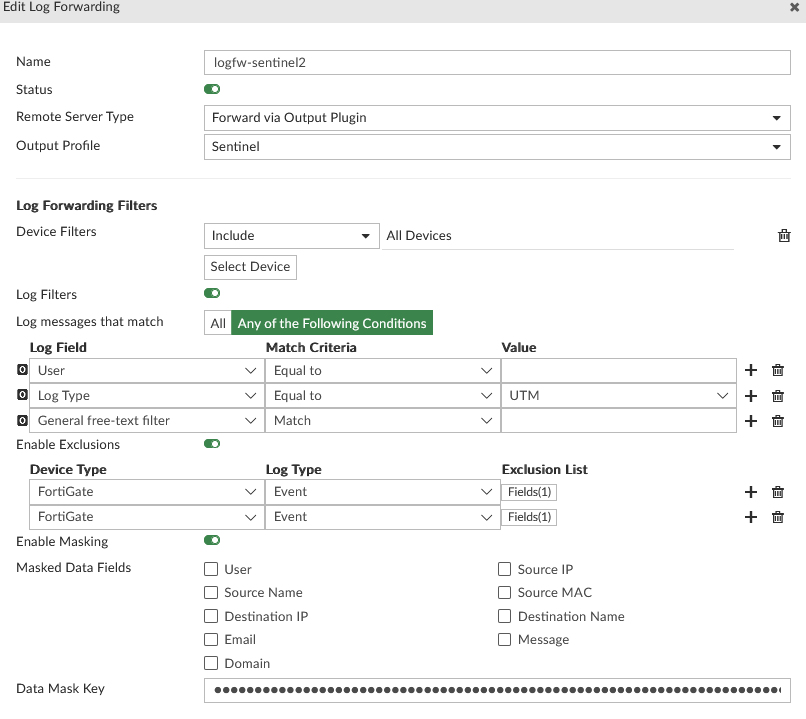
Task: Tick the Email masked data checkbox
Action: click(x=211, y=640)
